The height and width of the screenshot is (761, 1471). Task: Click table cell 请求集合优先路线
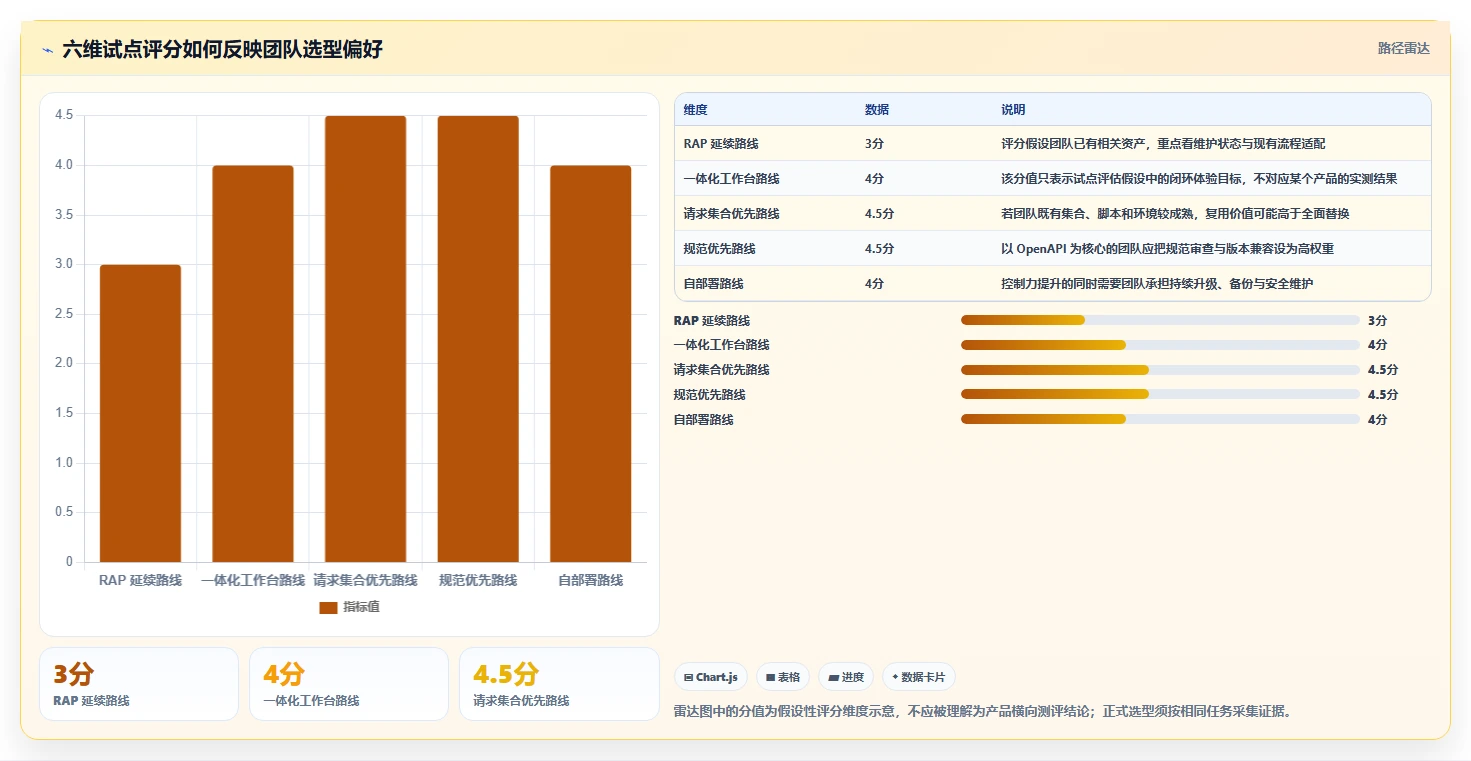(732, 214)
